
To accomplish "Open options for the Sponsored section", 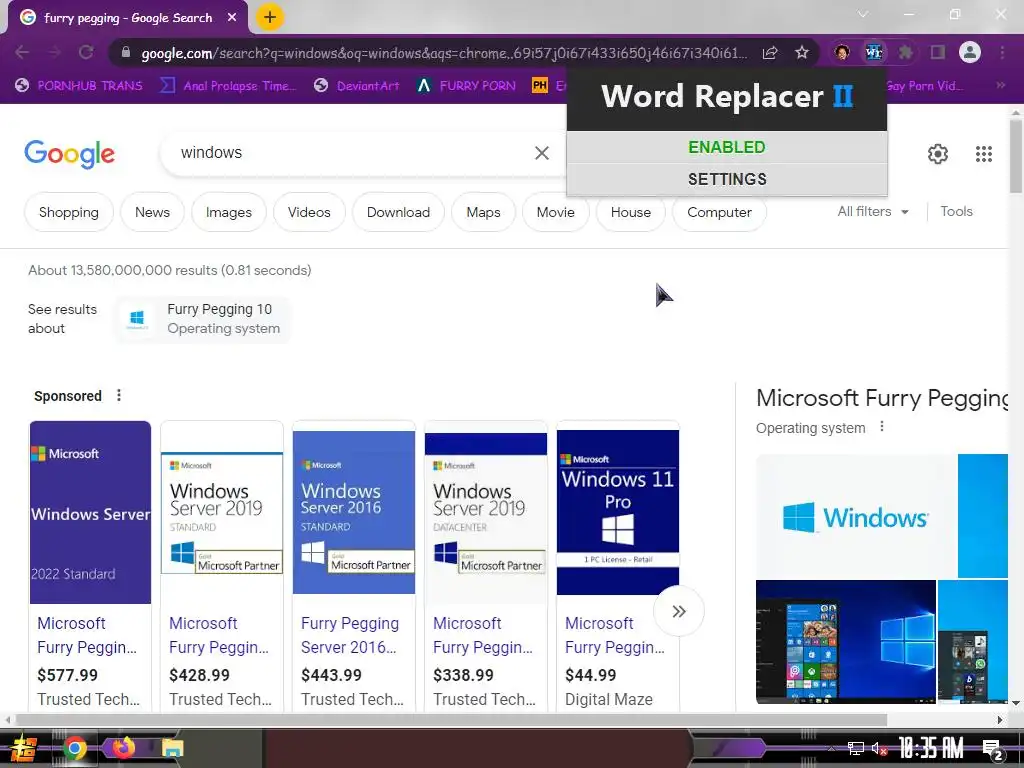I will click(119, 395).
